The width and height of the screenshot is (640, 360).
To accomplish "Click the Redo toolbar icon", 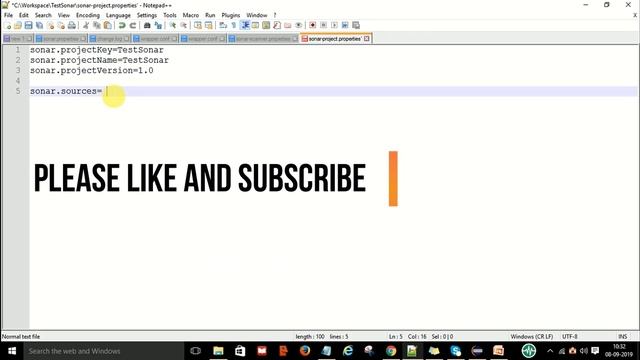I will click(133, 25).
